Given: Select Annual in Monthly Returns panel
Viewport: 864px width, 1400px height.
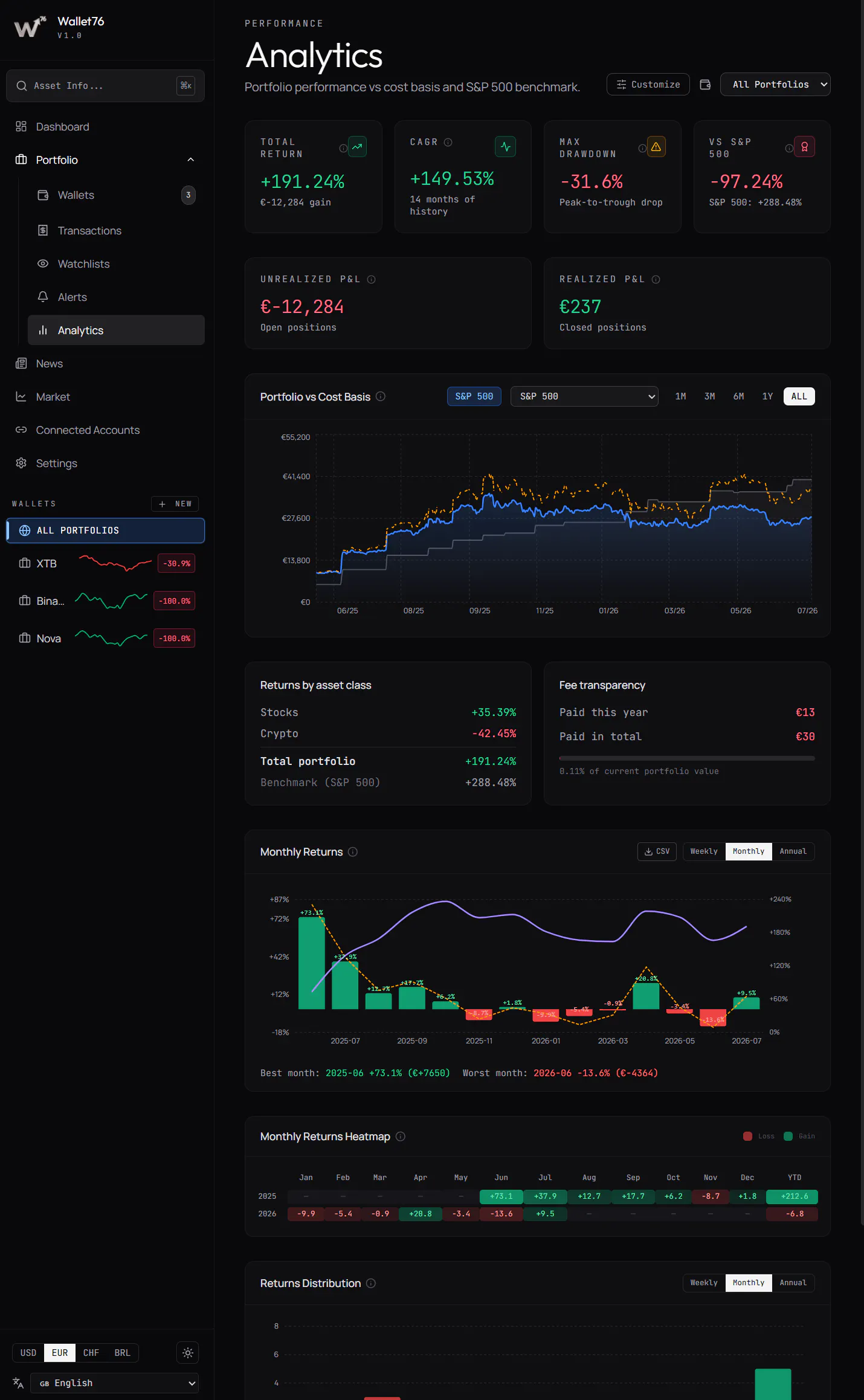Looking at the screenshot, I should [x=793, y=851].
